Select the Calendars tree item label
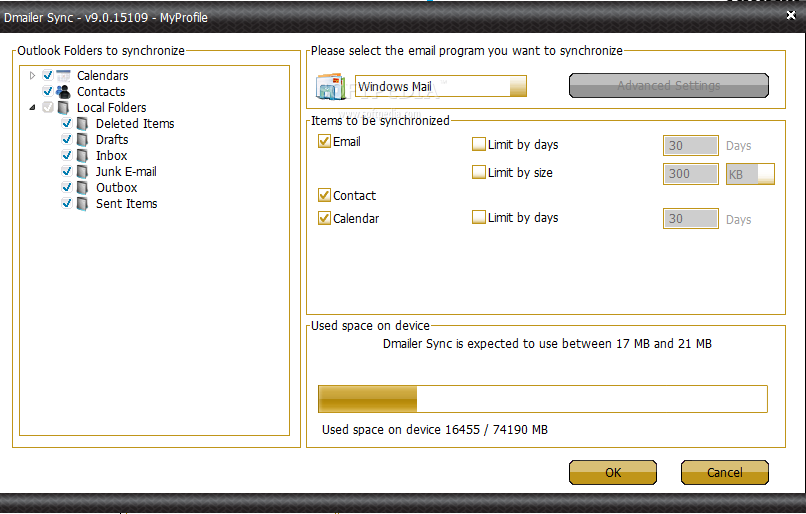 pyautogui.click(x=103, y=76)
